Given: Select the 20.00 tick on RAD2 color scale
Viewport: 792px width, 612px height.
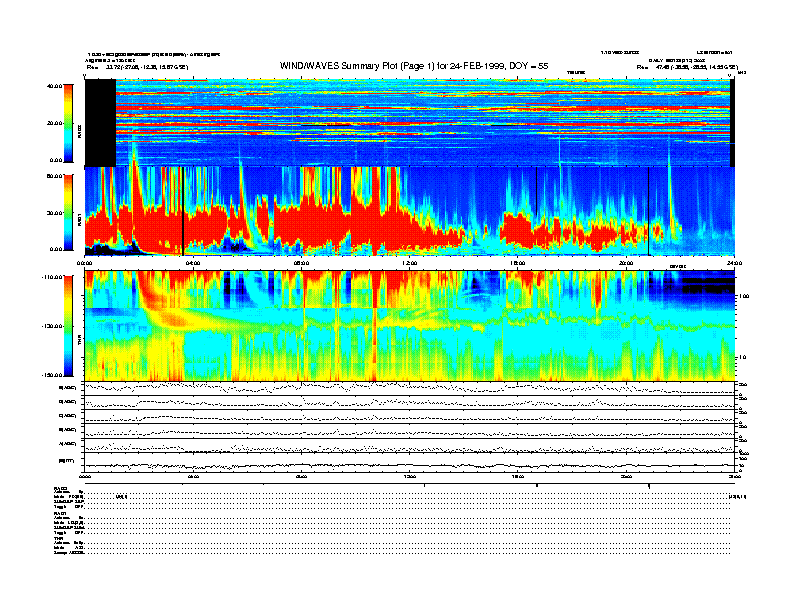Looking at the screenshot, I should coord(54,123).
